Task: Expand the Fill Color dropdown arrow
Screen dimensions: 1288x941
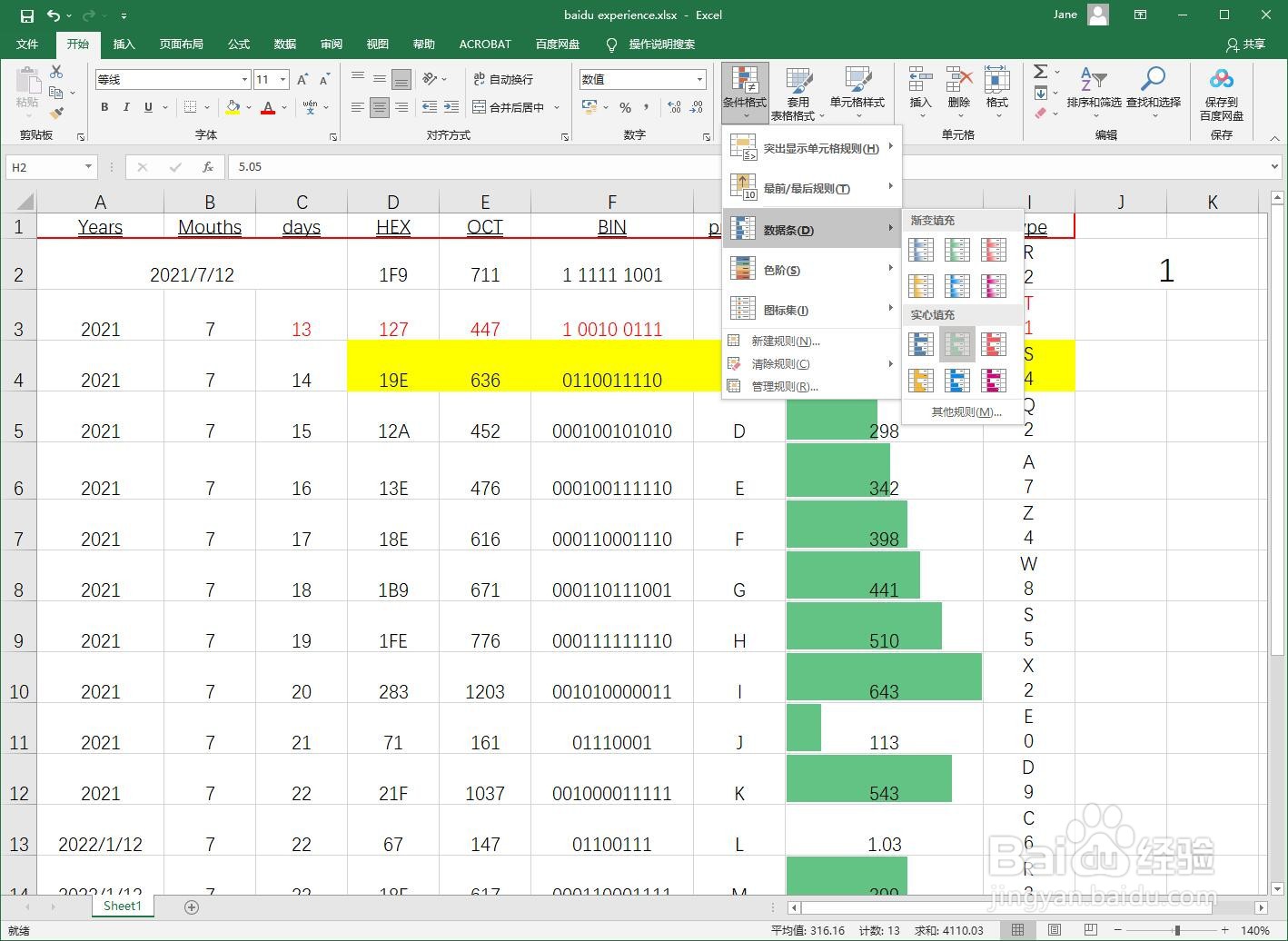Action: 248,107
